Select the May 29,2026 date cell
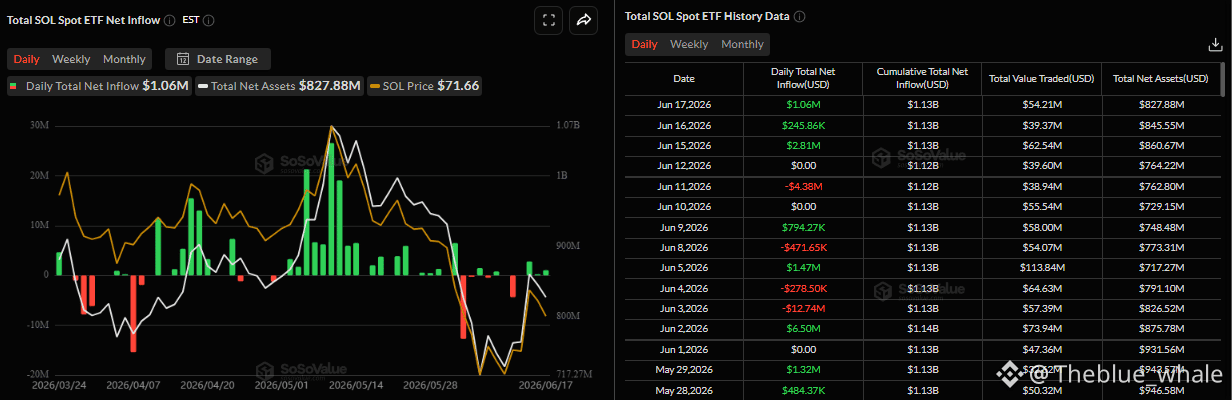The image size is (1232, 400). (x=684, y=370)
